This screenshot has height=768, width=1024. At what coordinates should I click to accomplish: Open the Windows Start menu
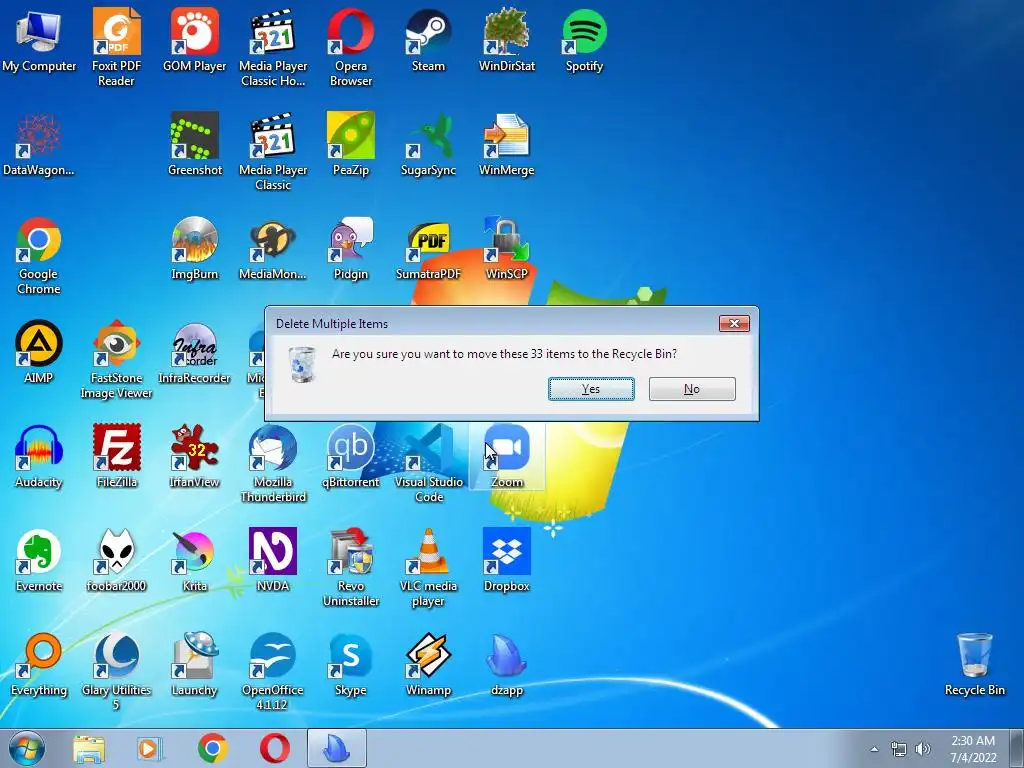click(27, 748)
